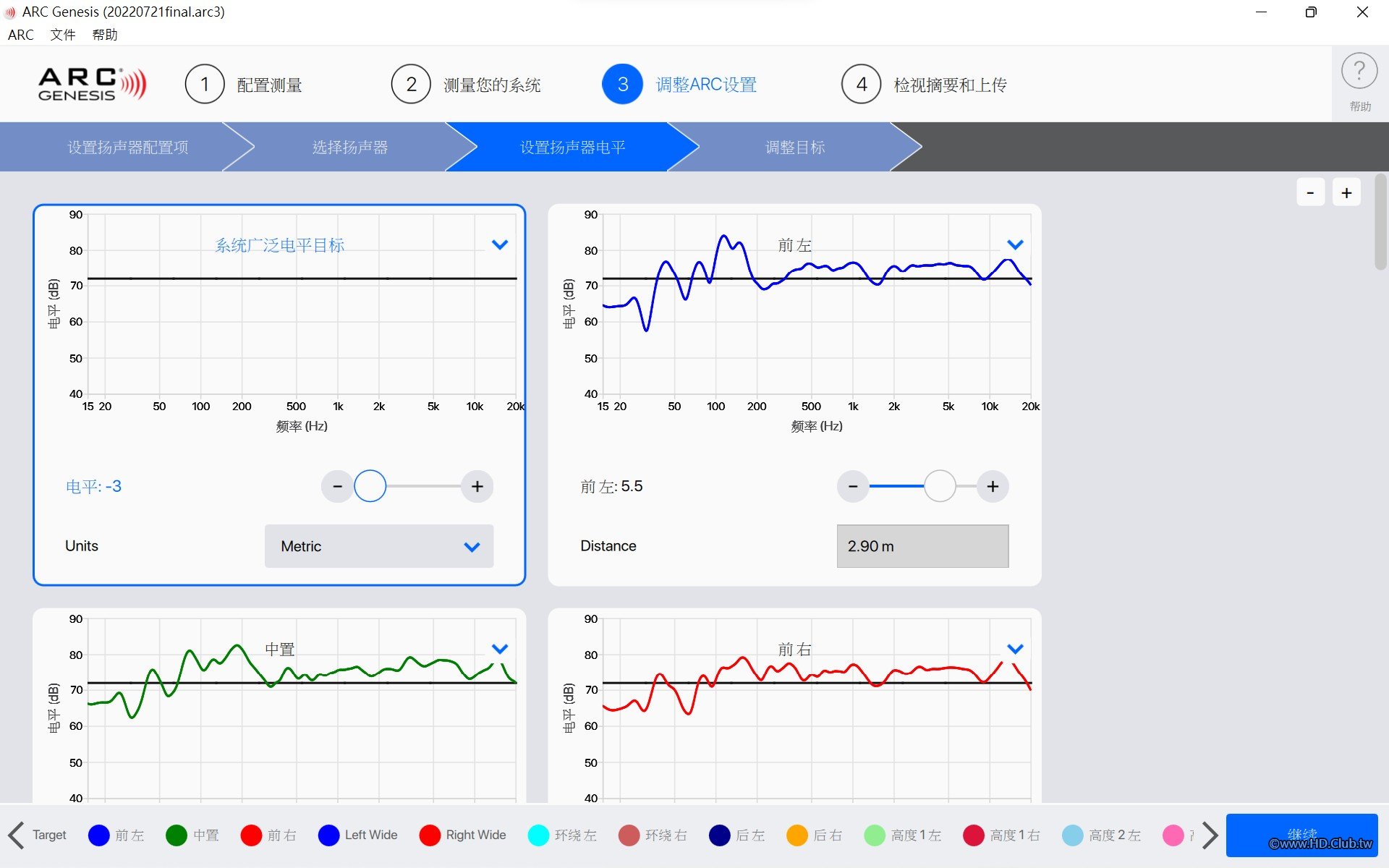This screenshot has height=868, width=1389.
Task: Toggle the Target curve legend item
Action: (x=49, y=835)
